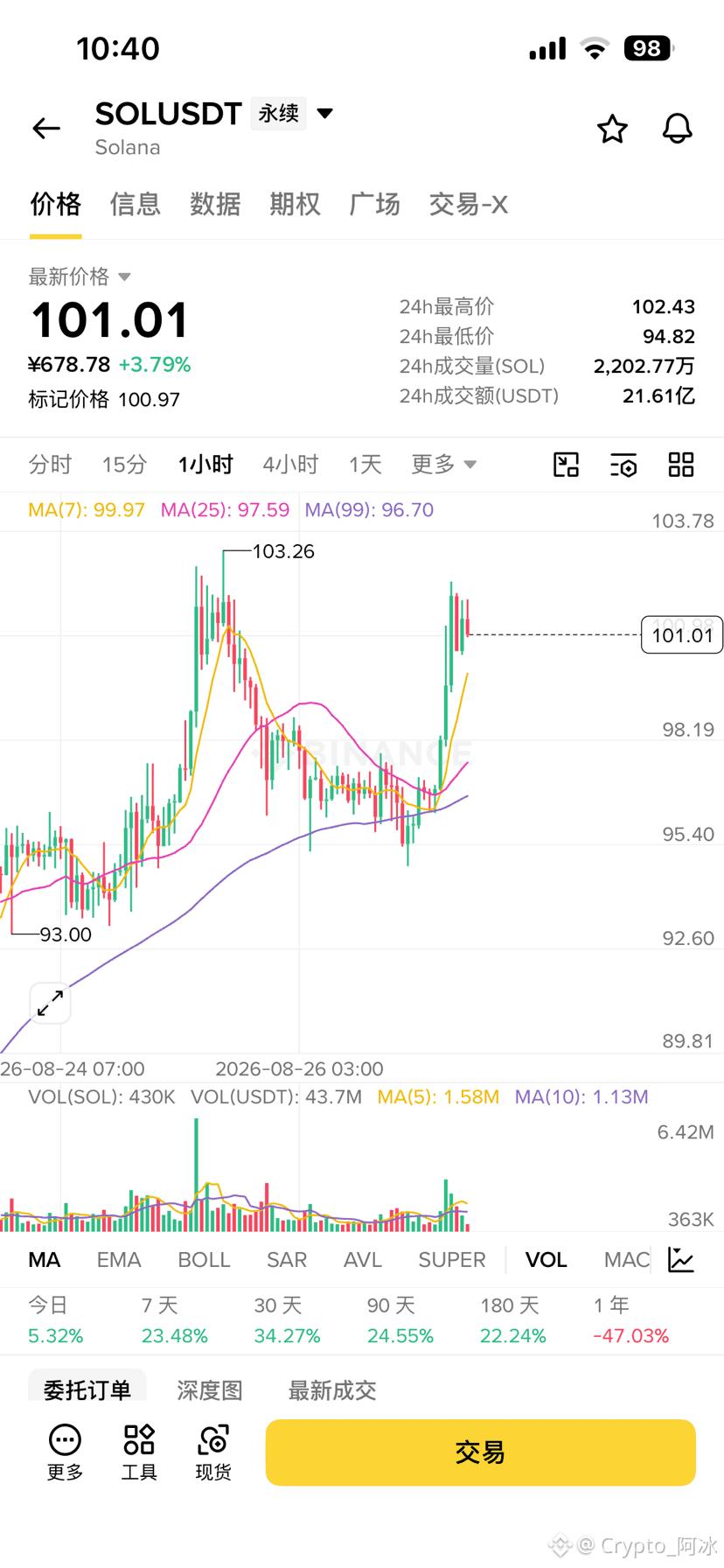This screenshot has height=1568, width=724.
Task: Tap the 24h成交额 value 21.61亿
Action: click(659, 396)
